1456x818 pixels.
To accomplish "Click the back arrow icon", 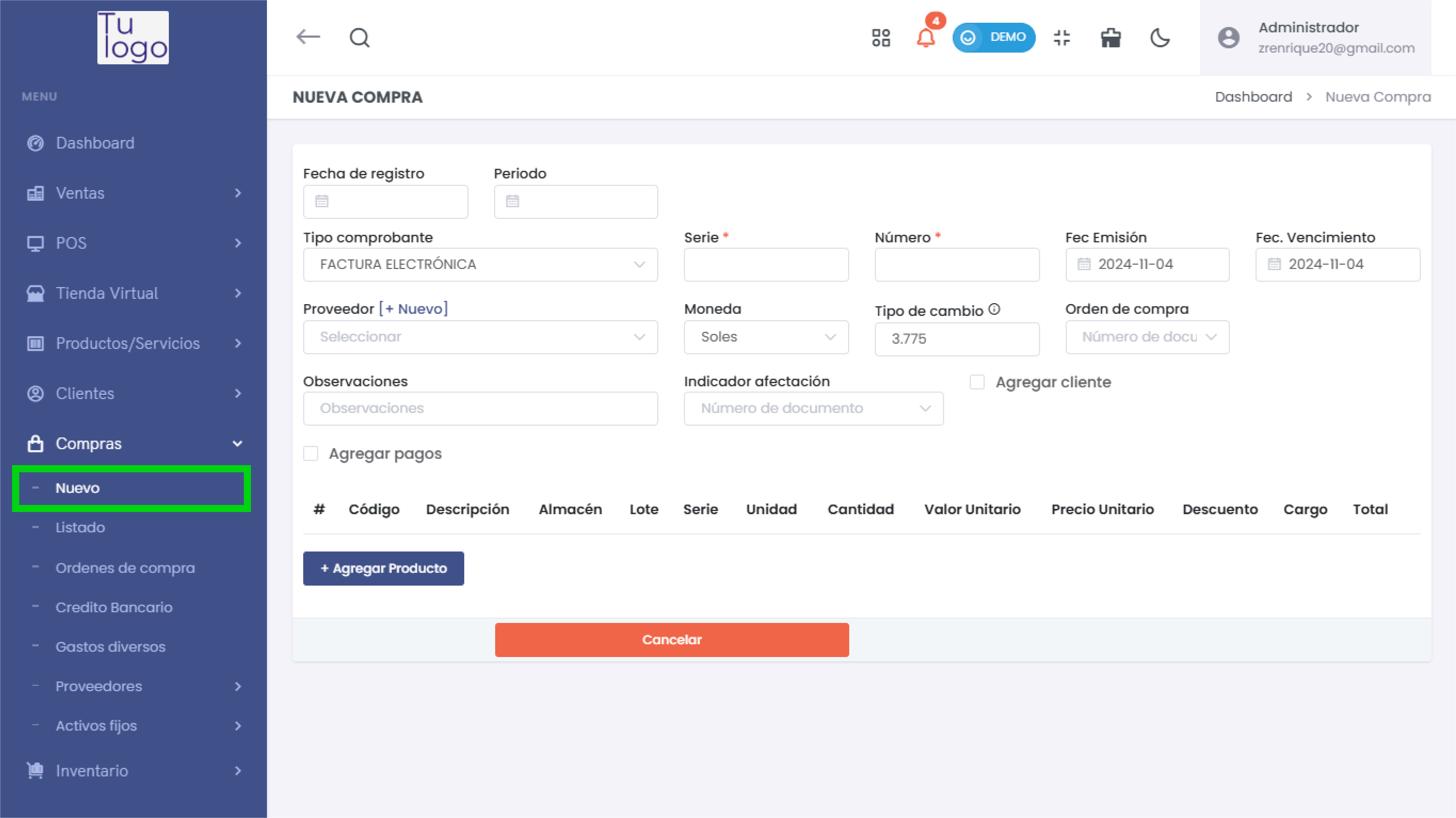I will (x=308, y=37).
